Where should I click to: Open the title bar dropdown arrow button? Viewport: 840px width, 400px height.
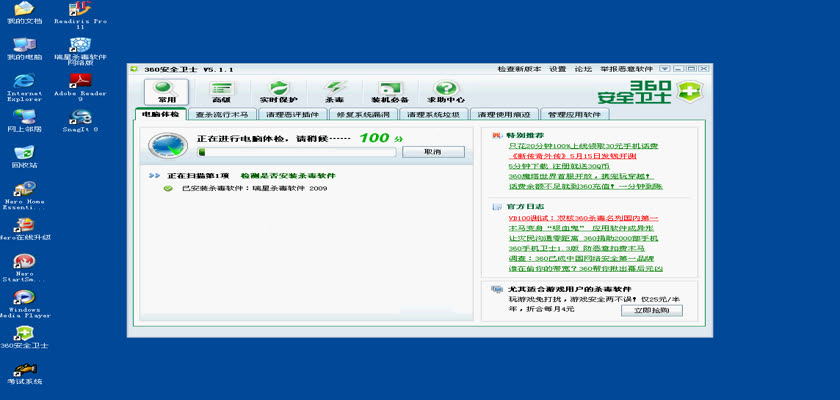pyautogui.click(x=664, y=69)
